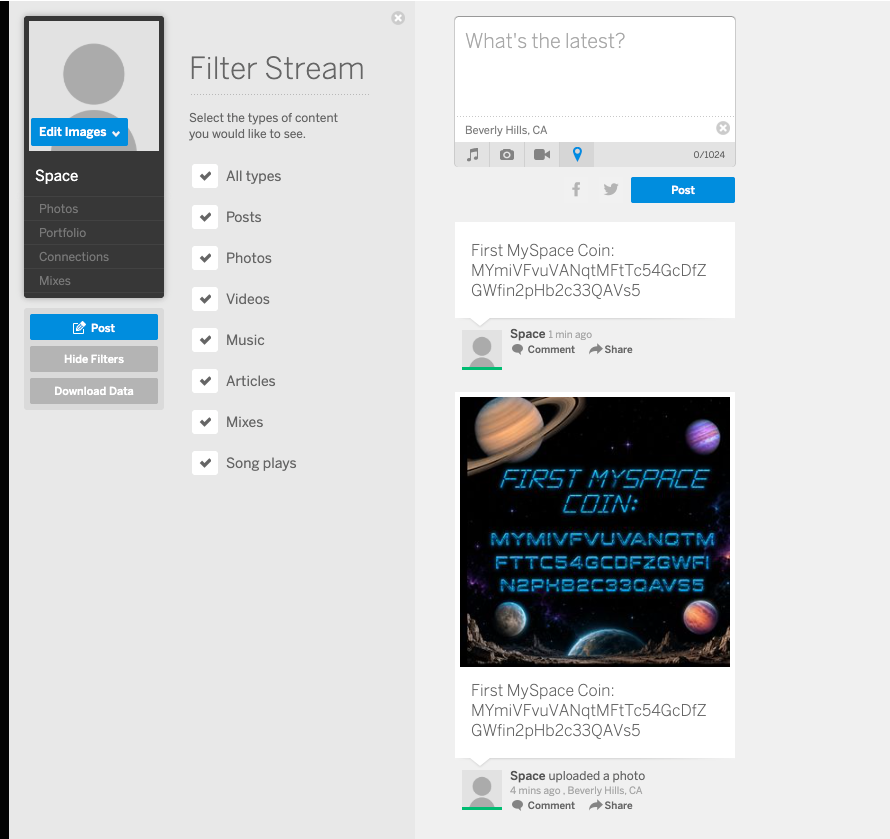Click the profile avatar image
This screenshot has width=890, height=839.
(x=94, y=86)
